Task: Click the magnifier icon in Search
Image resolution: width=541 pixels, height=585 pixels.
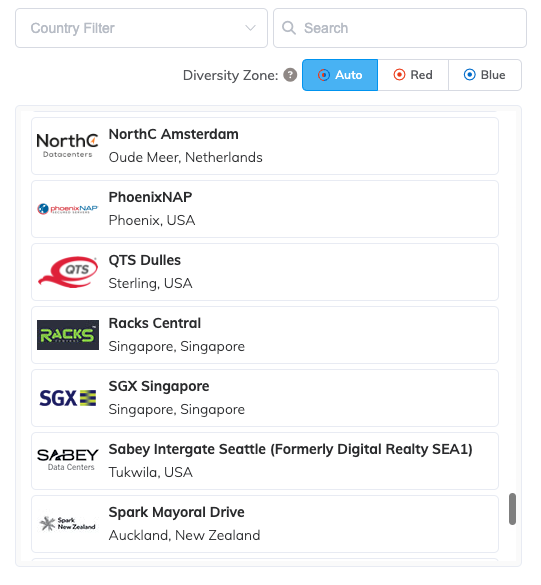Action: (289, 28)
